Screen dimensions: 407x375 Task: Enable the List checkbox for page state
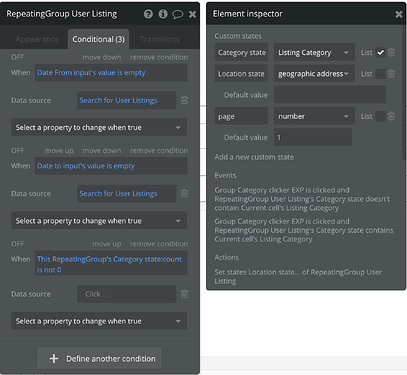[380, 116]
